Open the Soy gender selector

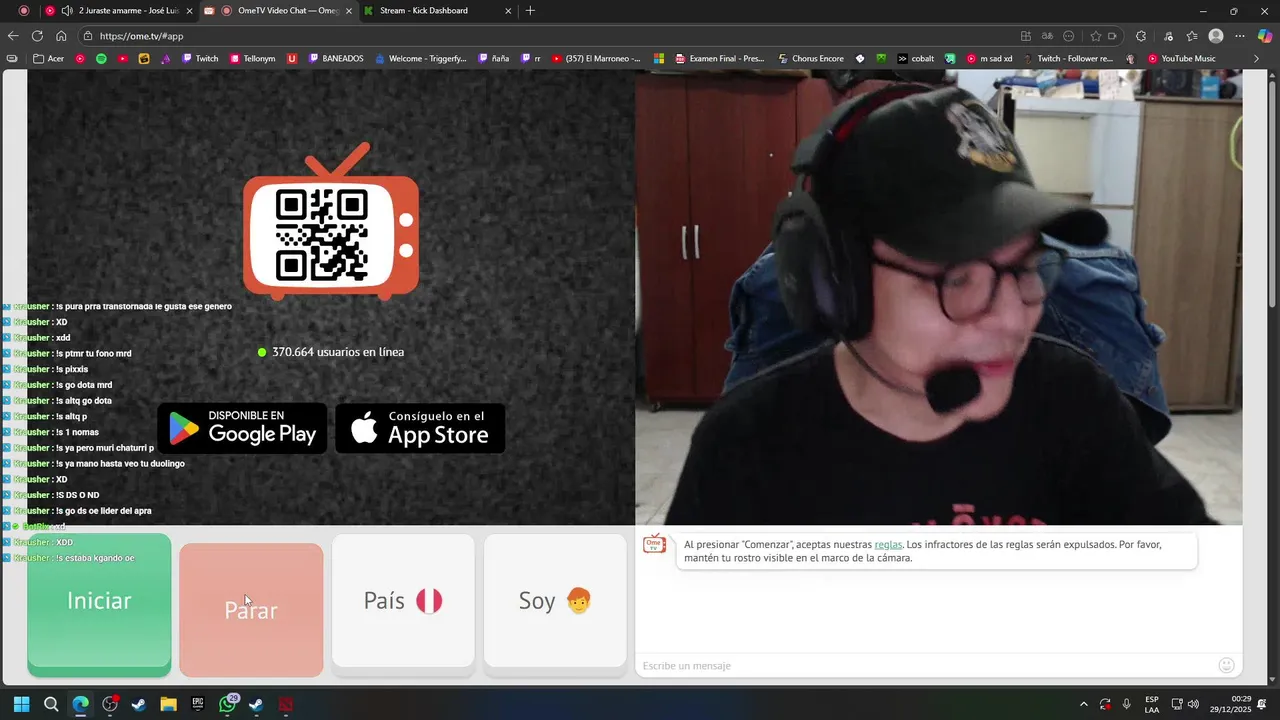[x=555, y=600]
